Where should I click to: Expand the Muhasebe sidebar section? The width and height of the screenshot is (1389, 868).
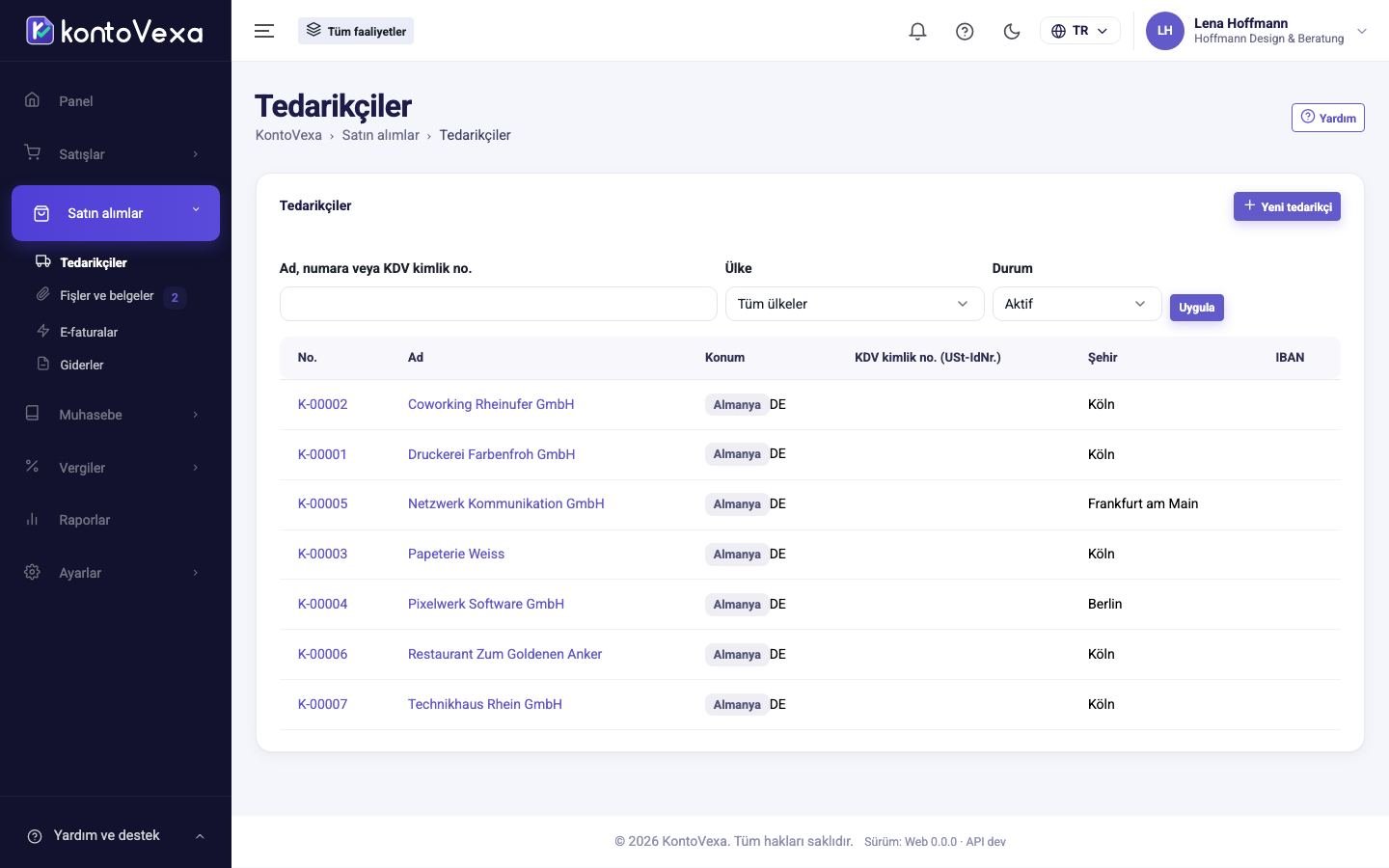coord(116,415)
